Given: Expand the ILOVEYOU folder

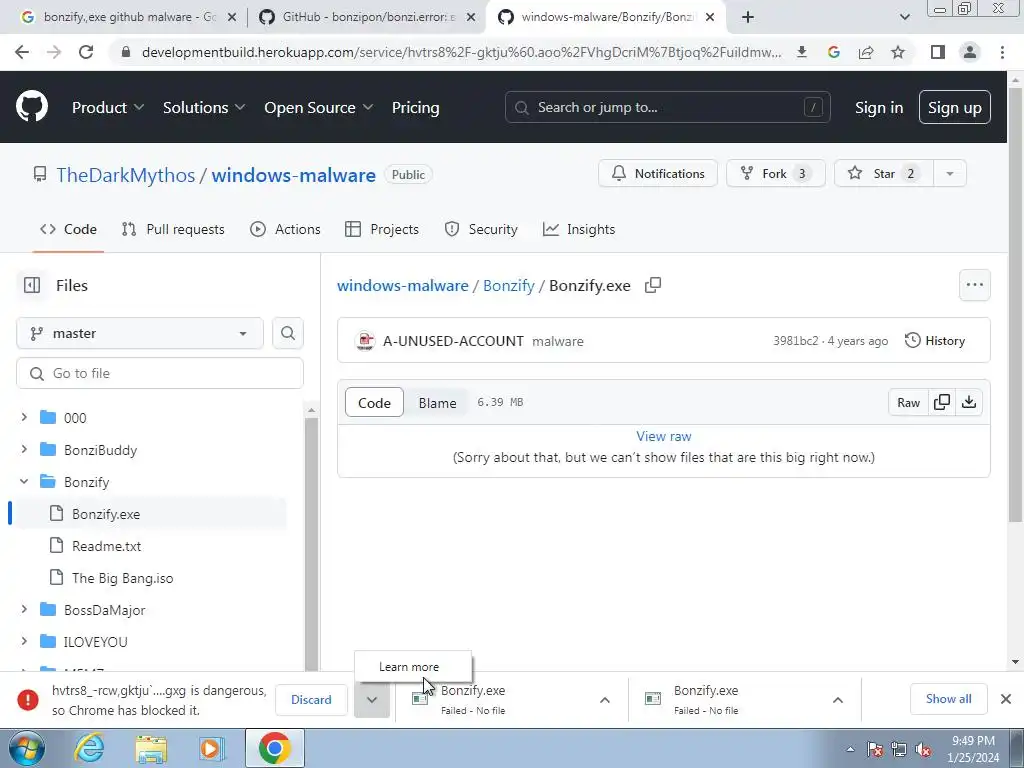Looking at the screenshot, I should coord(24,641).
